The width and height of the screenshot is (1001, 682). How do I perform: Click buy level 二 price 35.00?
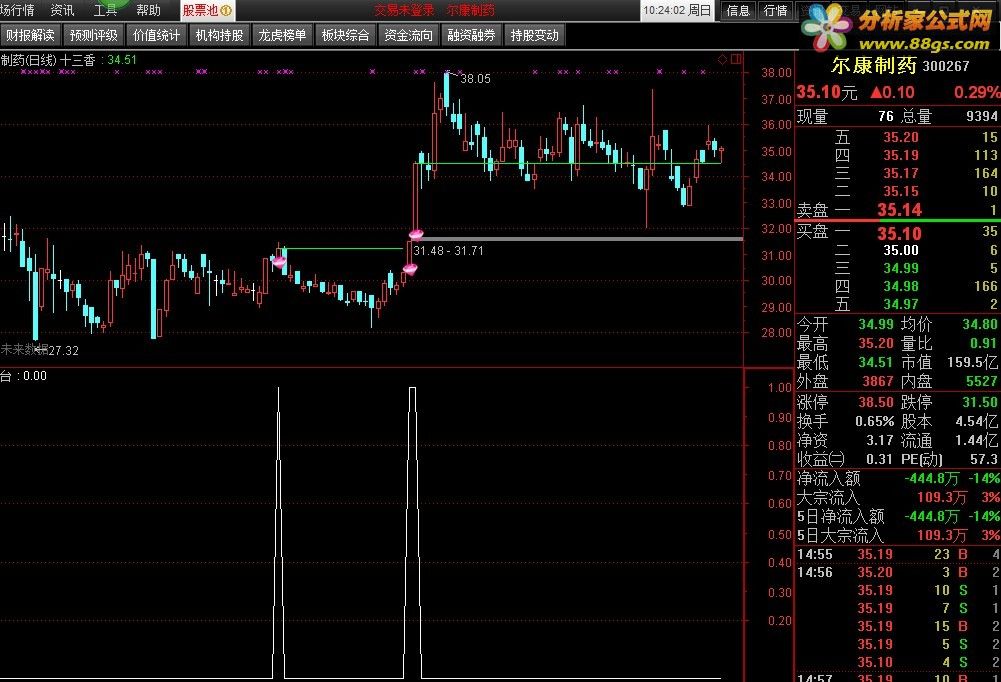901,250
